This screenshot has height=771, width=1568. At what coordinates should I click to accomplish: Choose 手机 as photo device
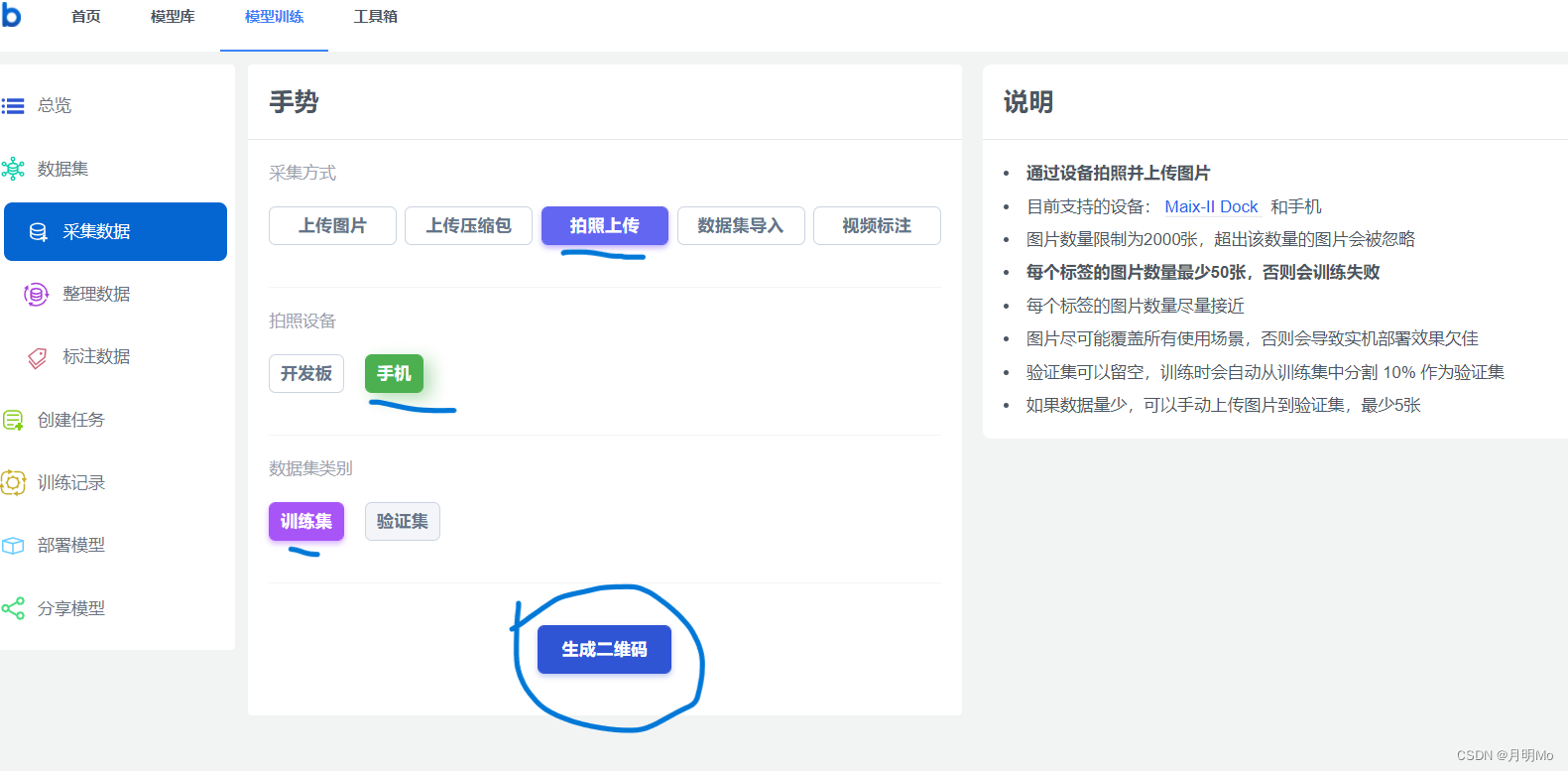[x=394, y=373]
